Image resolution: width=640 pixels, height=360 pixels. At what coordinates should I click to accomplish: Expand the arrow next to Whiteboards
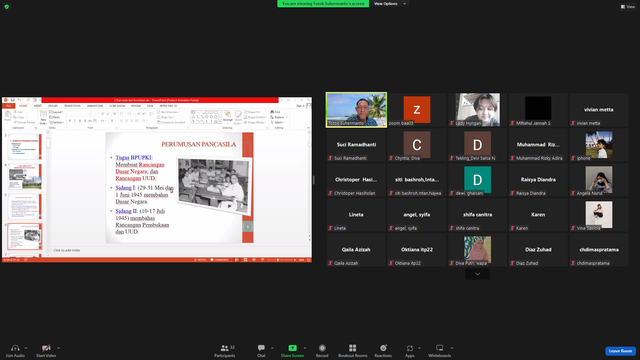[x=452, y=348]
